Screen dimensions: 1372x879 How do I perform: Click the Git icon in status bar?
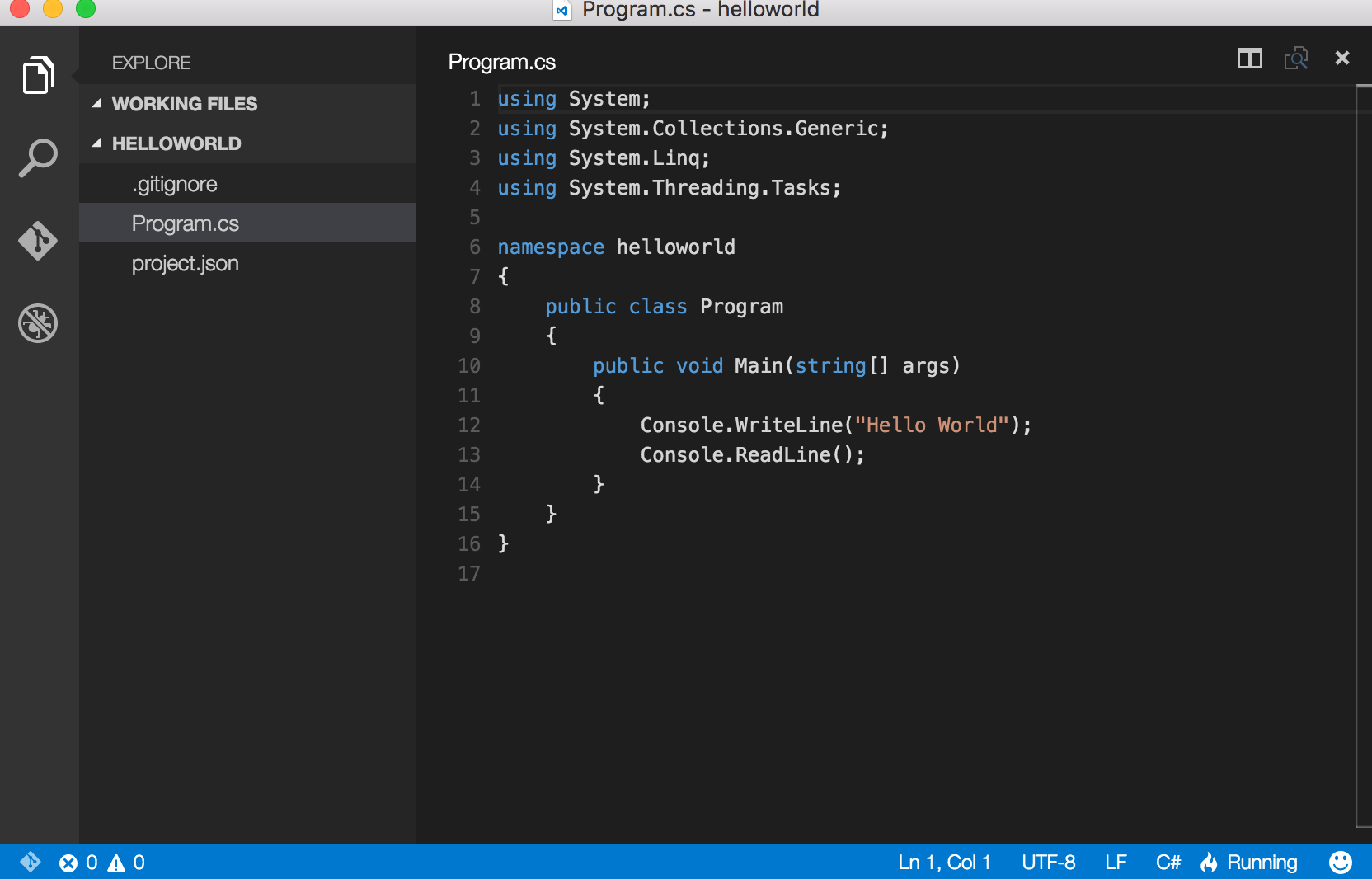point(31,862)
